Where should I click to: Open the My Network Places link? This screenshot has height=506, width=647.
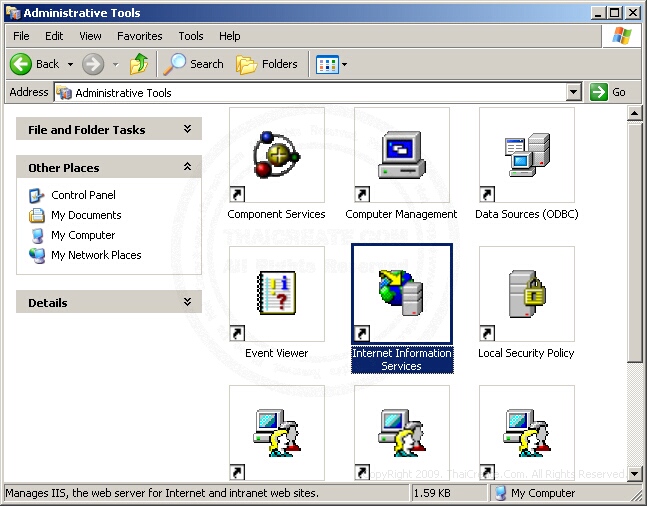96,255
